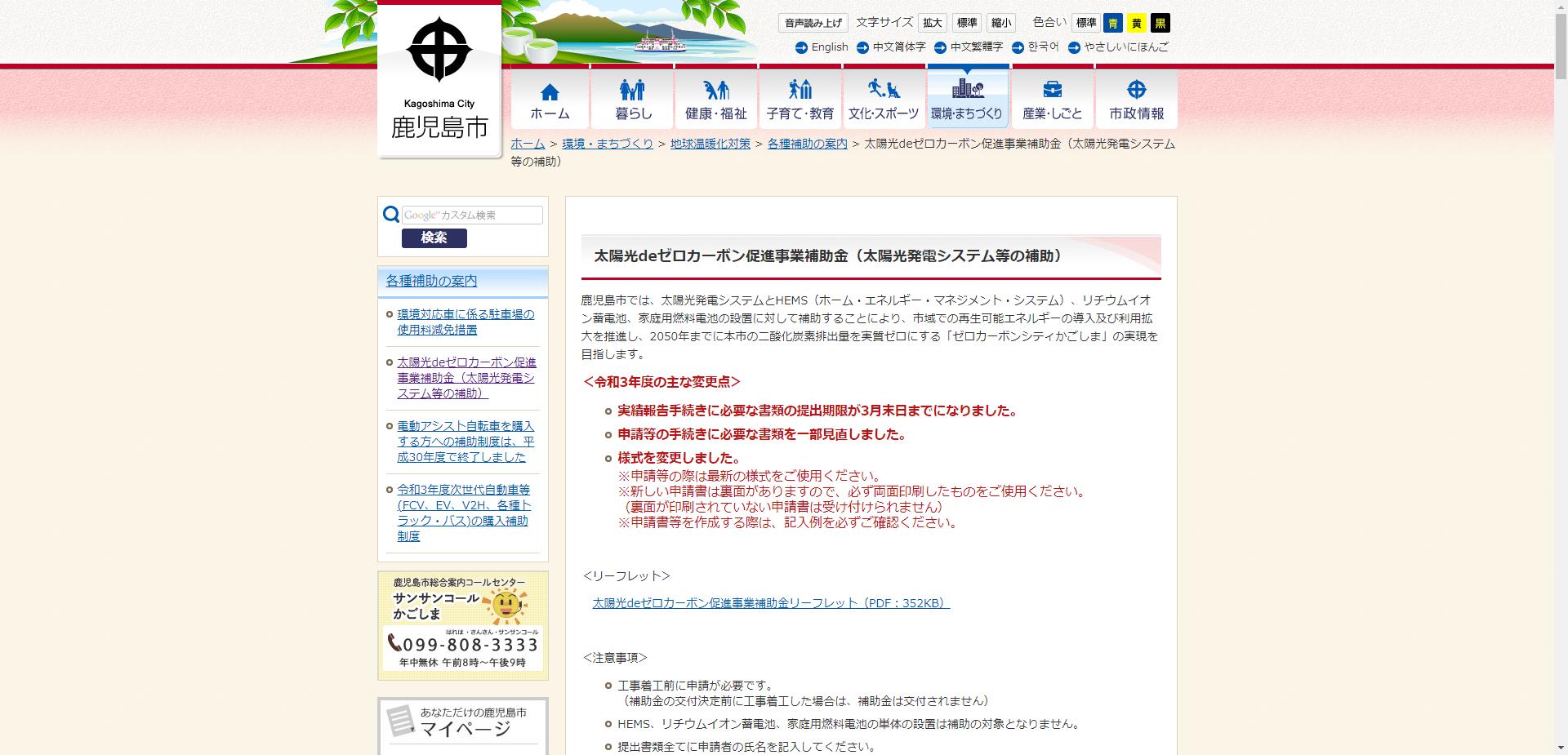Viewport: 1568px width, 755px height.
Task: Open the 文化・スポーツ section icon
Action: point(884,91)
